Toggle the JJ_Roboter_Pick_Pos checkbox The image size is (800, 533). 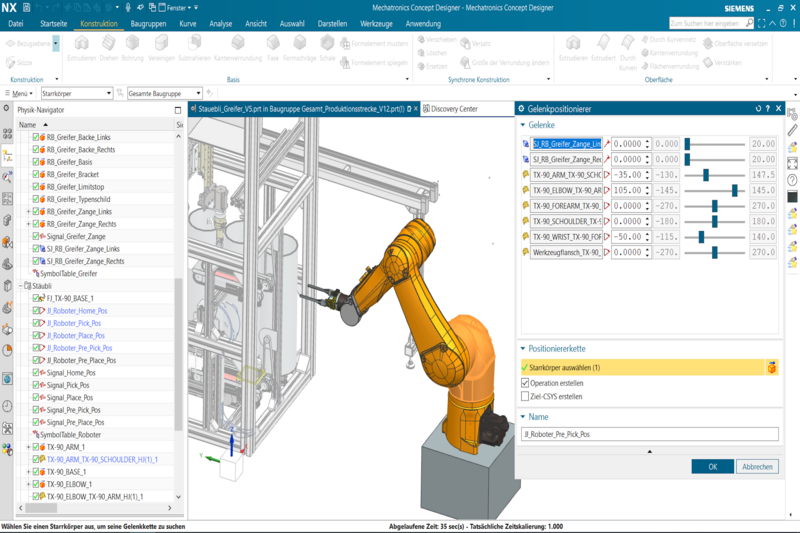coord(36,323)
